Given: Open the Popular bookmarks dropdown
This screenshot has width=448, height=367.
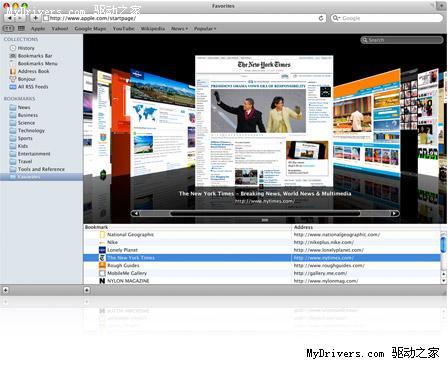Looking at the screenshot, I should pyautogui.click(x=205, y=29).
